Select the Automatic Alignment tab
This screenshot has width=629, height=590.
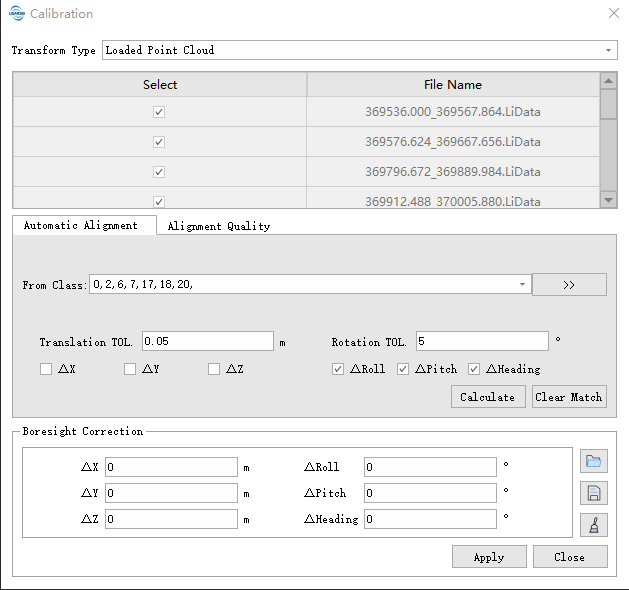click(81, 225)
